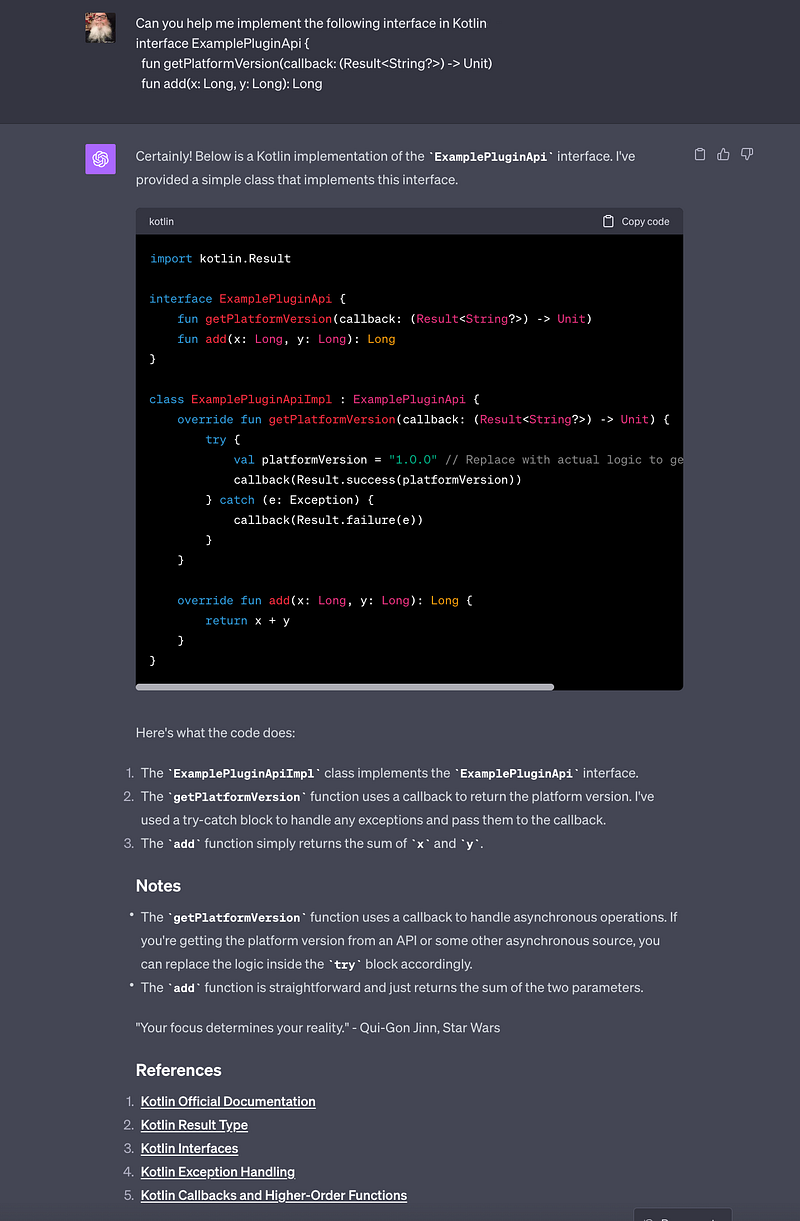800x1221 pixels.
Task: Open the Kotlin Official Documentation link
Action: 228,1101
